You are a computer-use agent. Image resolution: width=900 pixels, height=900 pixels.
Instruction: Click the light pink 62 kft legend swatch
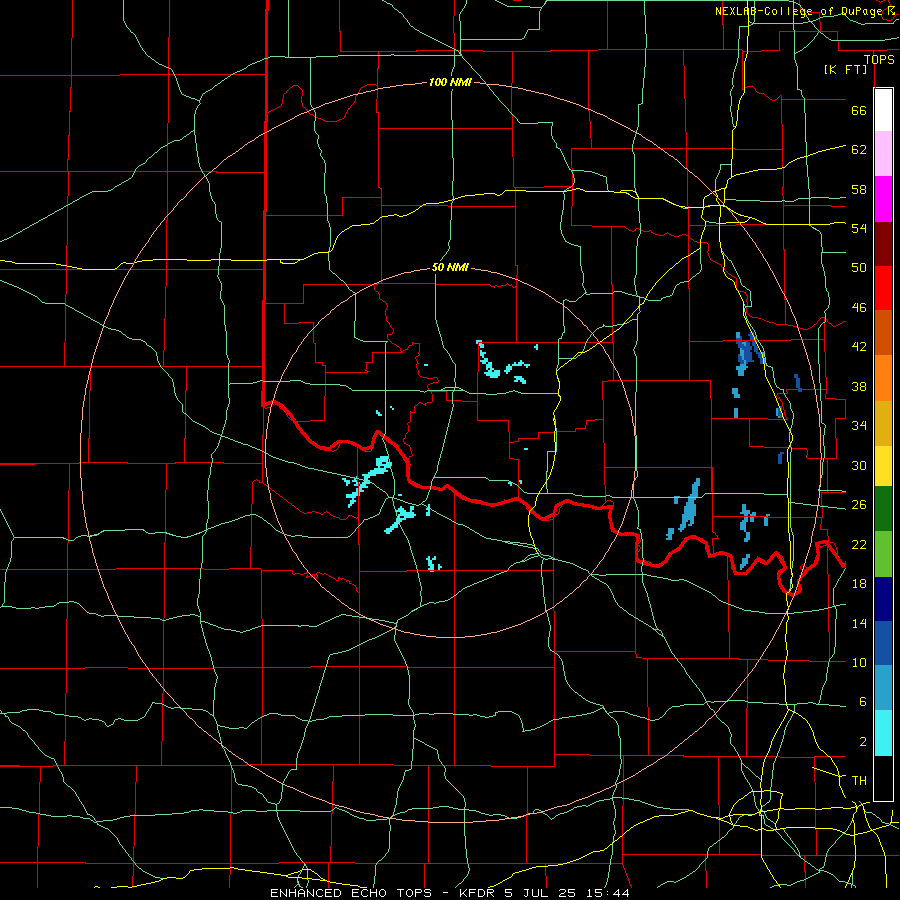[883, 154]
